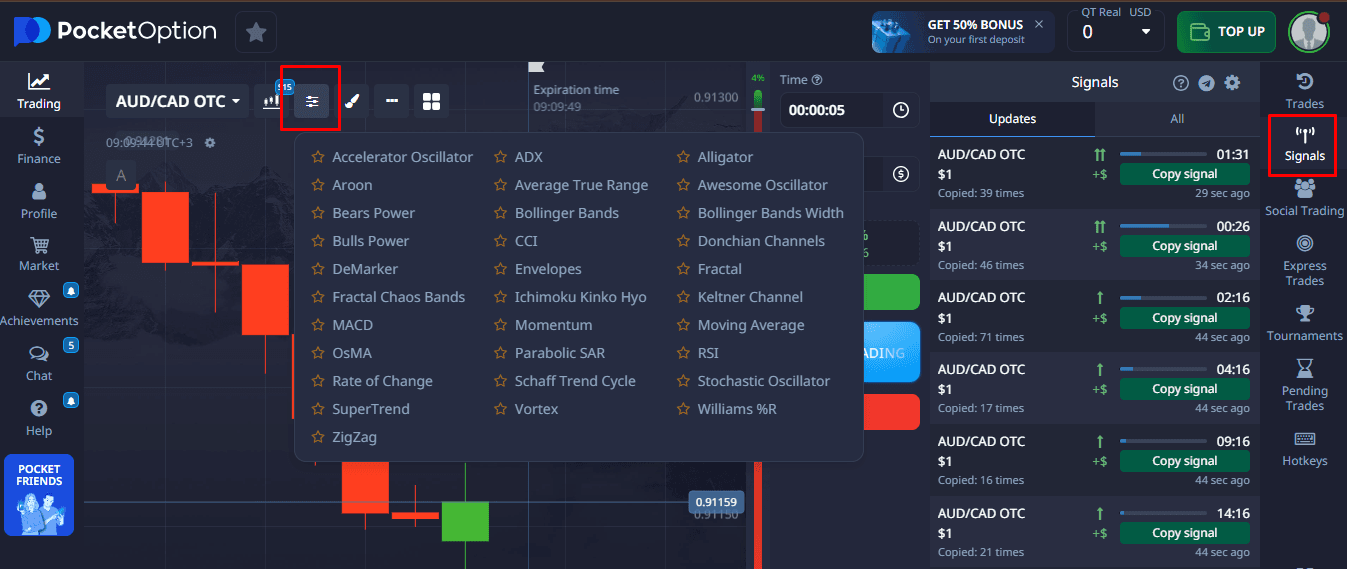
Task: Favorite the ZigZag indicator star
Action: (318, 437)
